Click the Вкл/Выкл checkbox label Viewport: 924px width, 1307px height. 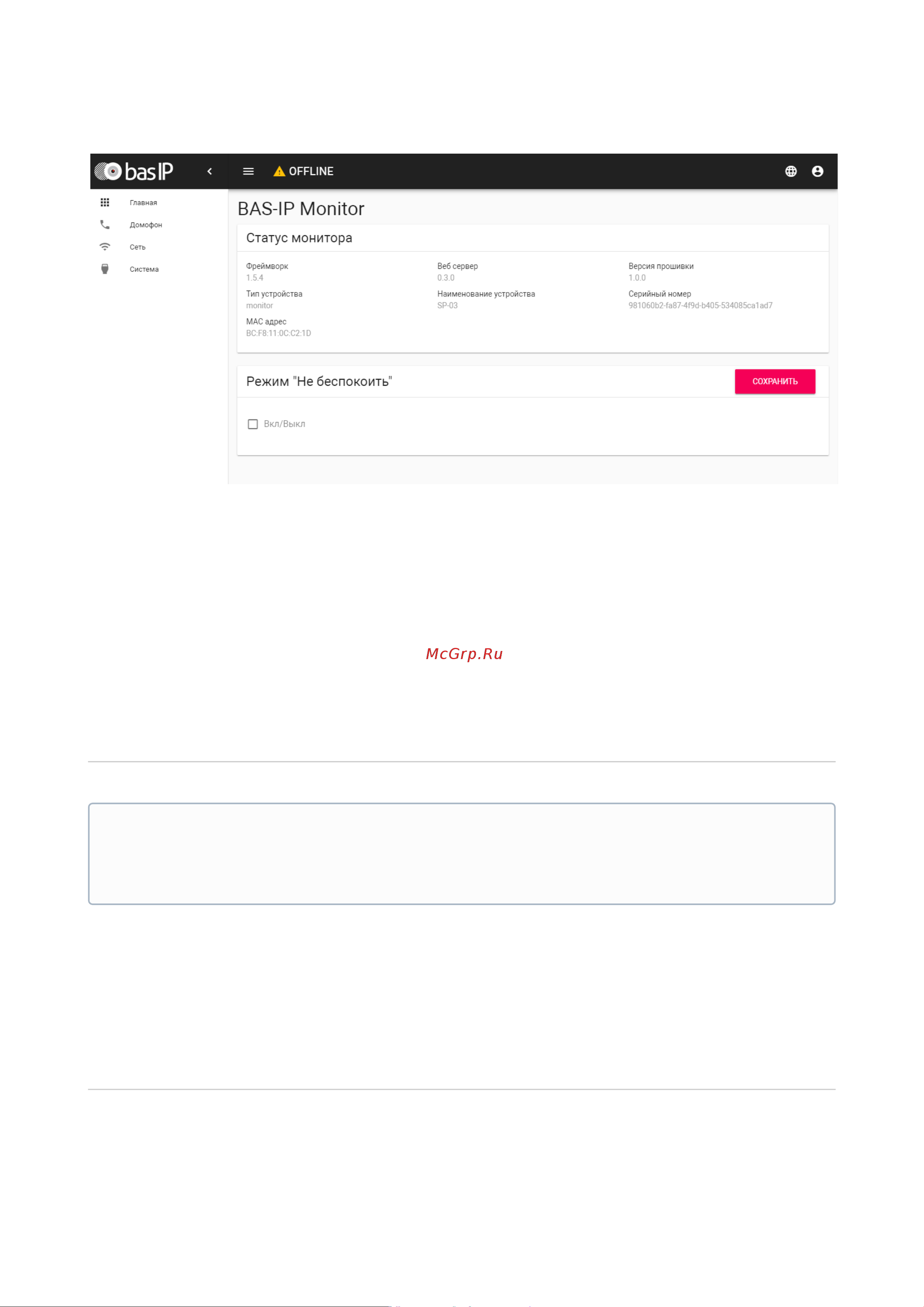(284, 424)
